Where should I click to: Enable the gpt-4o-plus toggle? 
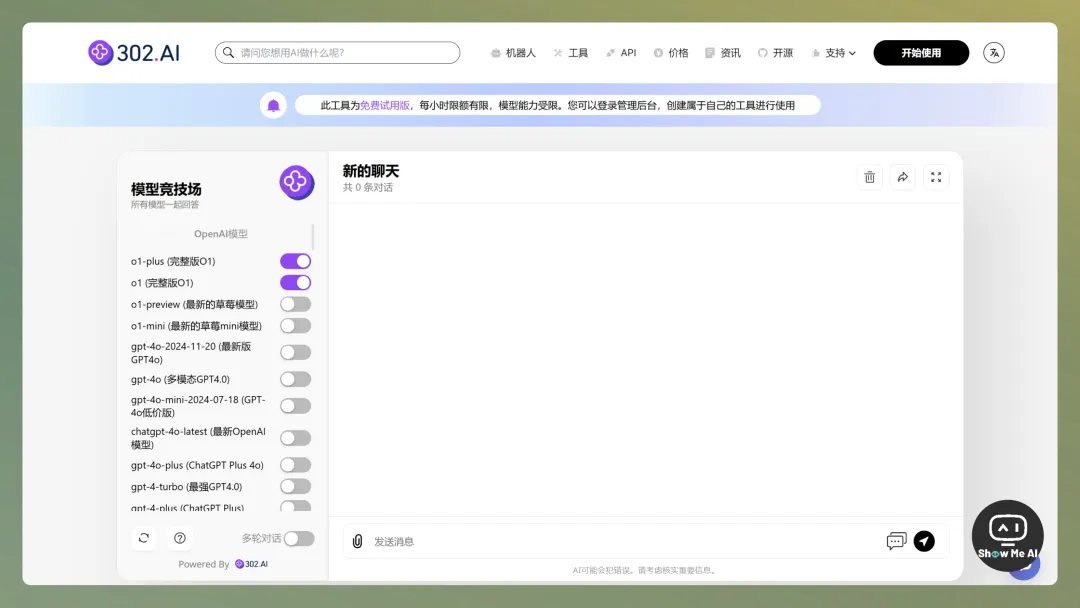click(x=295, y=465)
